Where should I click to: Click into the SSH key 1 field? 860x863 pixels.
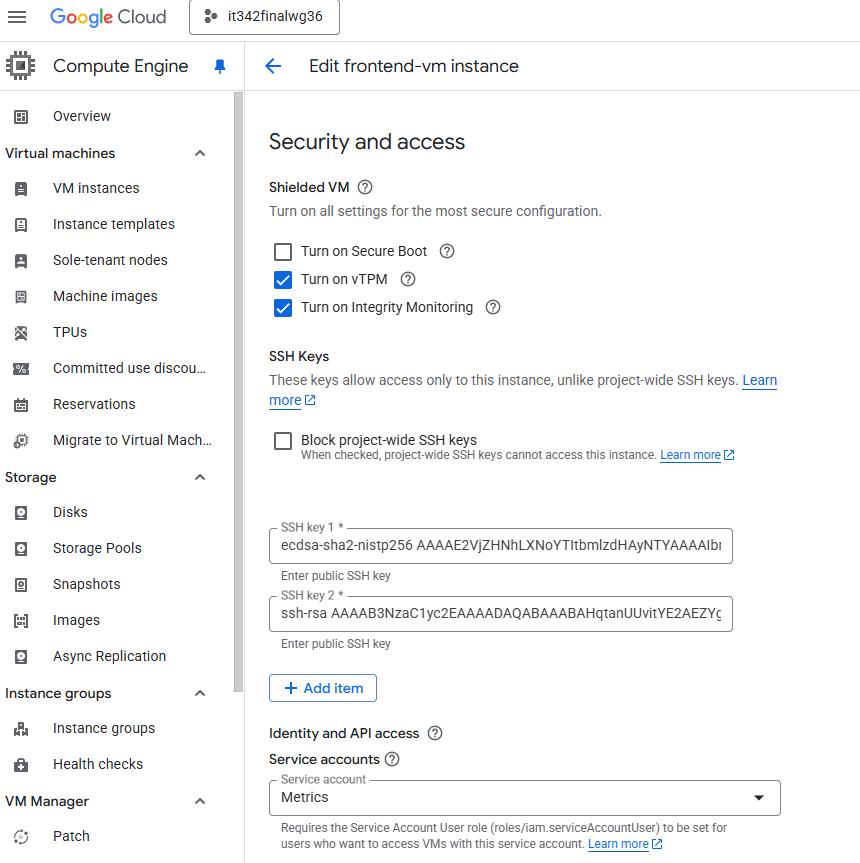pyautogui.click(x=500, y=546)
